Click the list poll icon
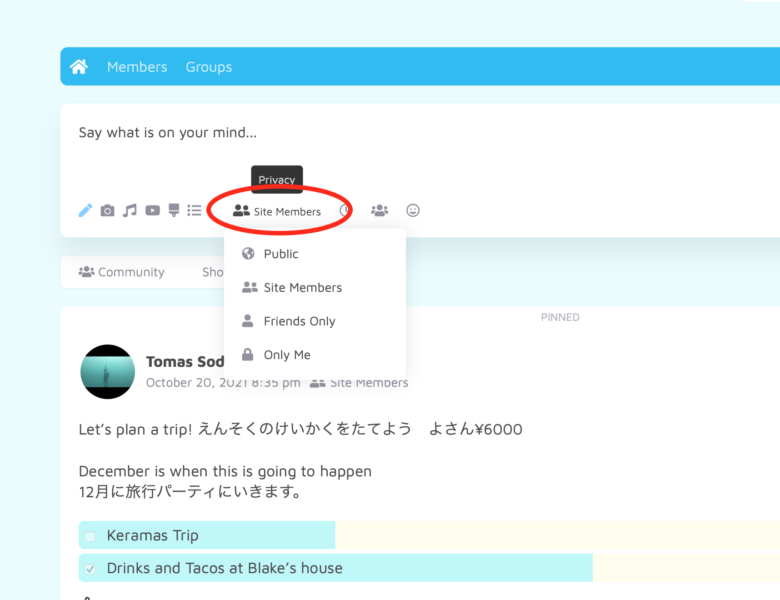780x600 pixels. (194, 211)
